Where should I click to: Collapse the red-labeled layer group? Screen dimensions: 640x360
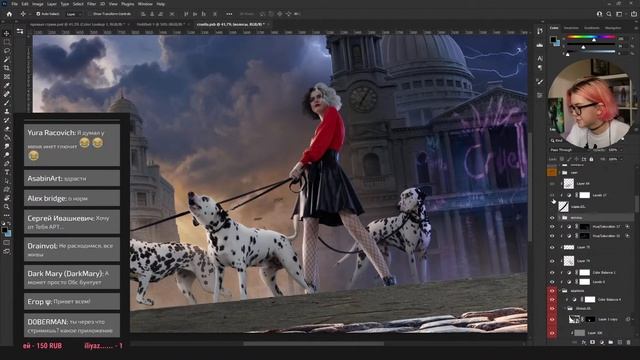(x=560, y=291)
